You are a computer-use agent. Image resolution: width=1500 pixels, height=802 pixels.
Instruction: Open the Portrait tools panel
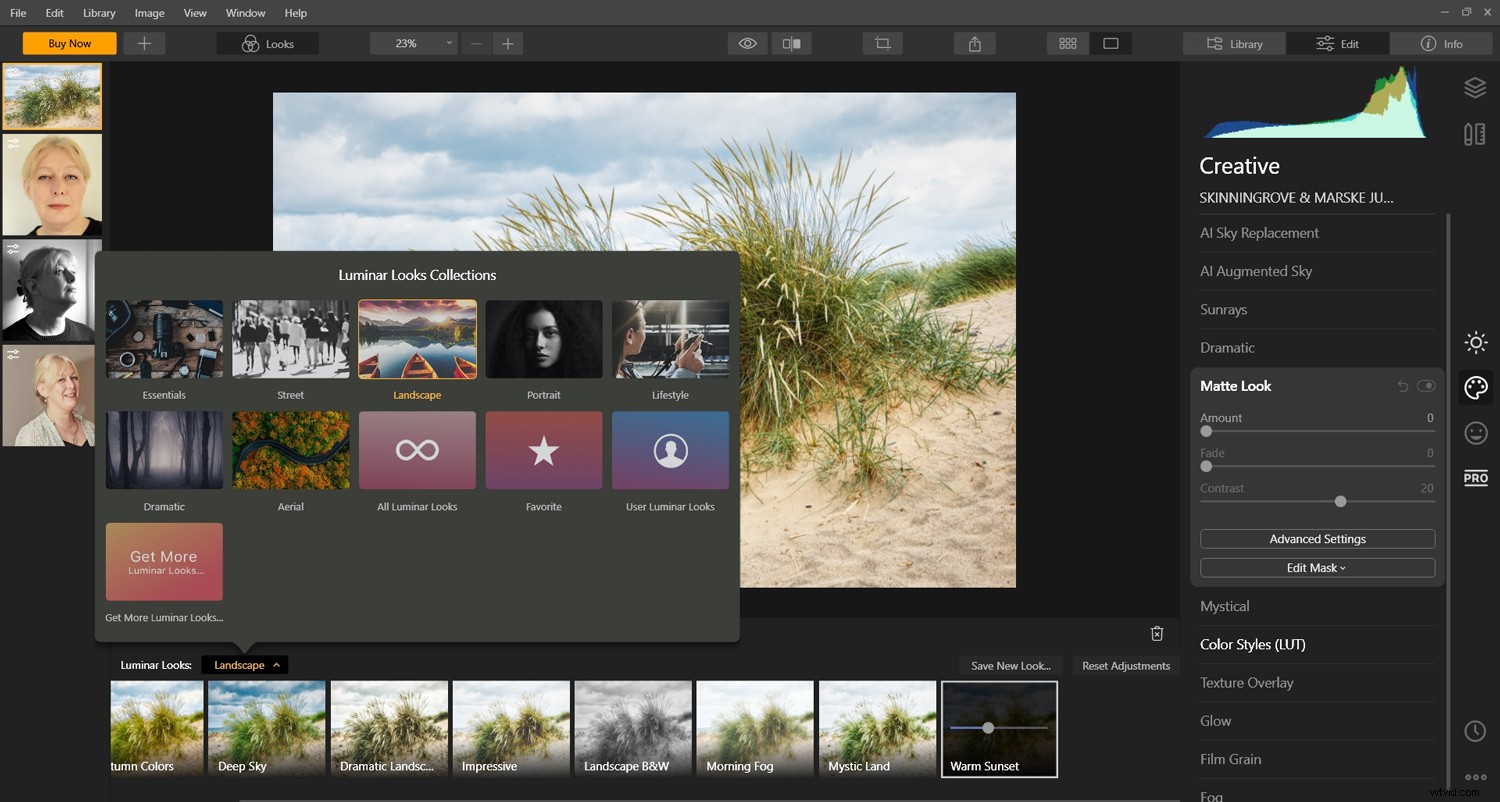[1475, 432]
